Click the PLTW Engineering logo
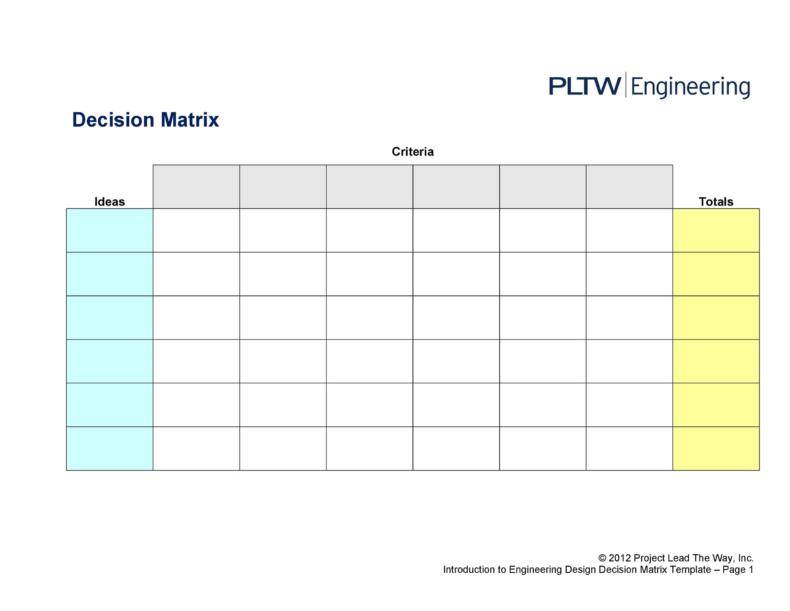790x611 pixels. tap(649, 86)
